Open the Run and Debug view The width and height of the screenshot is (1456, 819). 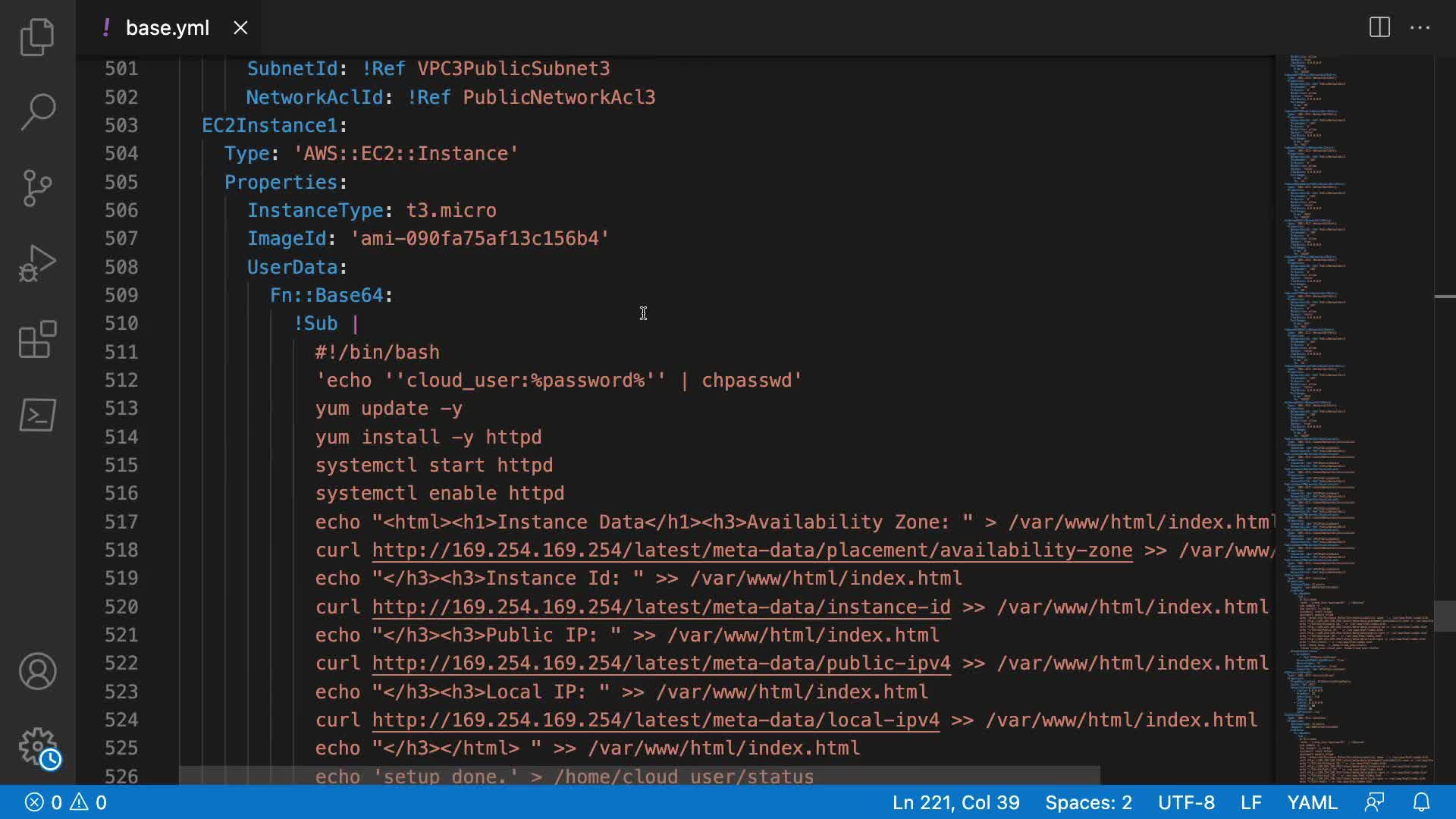[x=37, y=263]
